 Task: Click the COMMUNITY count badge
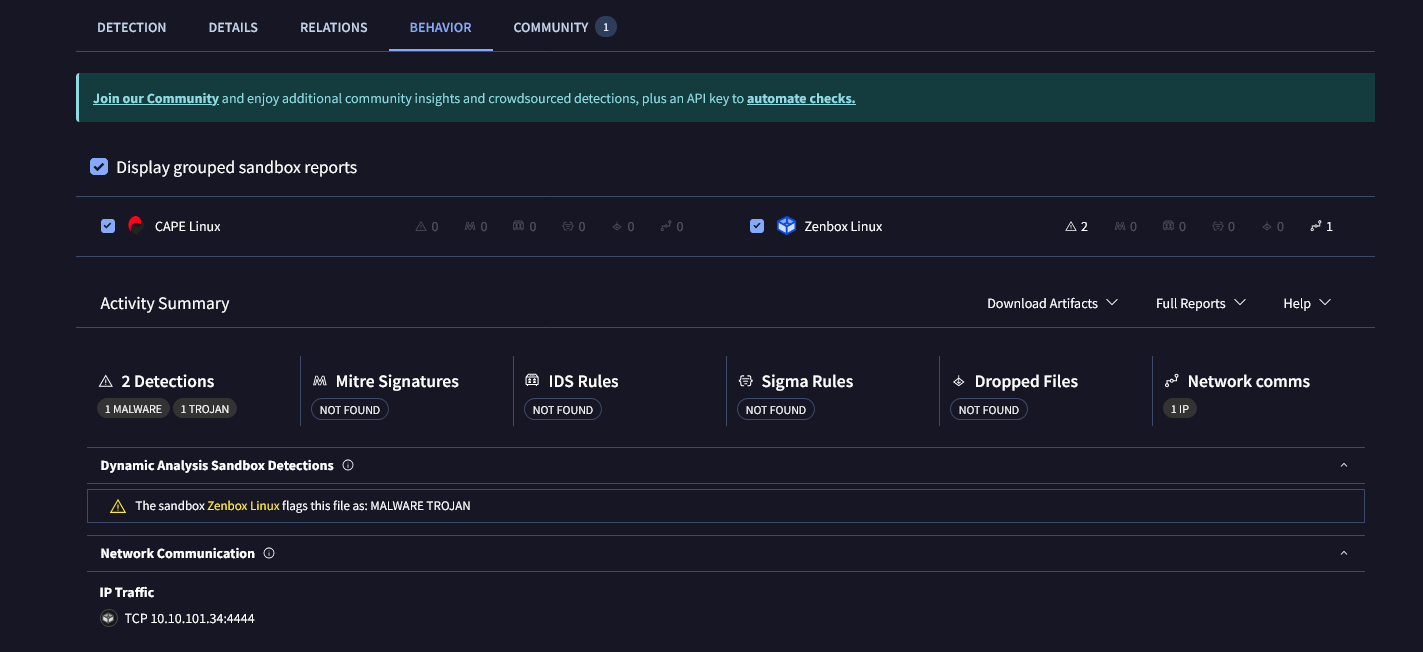(x=605, y=27)
